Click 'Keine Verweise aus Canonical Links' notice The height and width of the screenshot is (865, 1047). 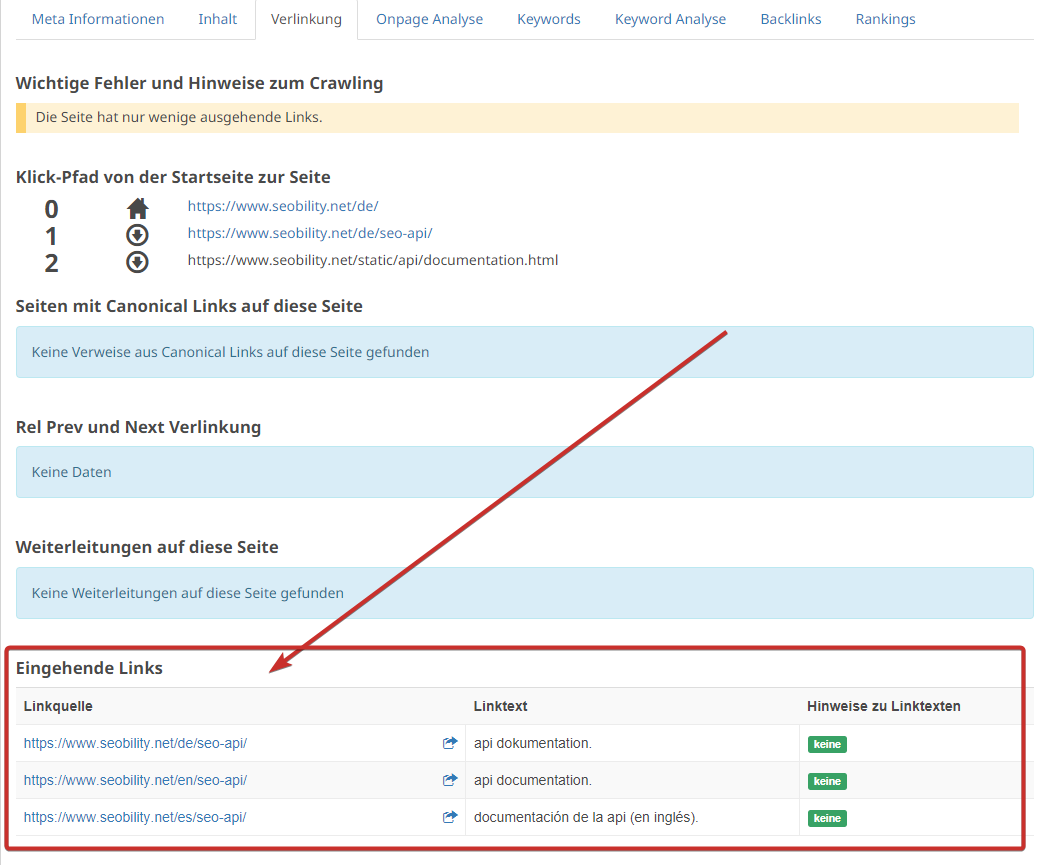(525, 352)
